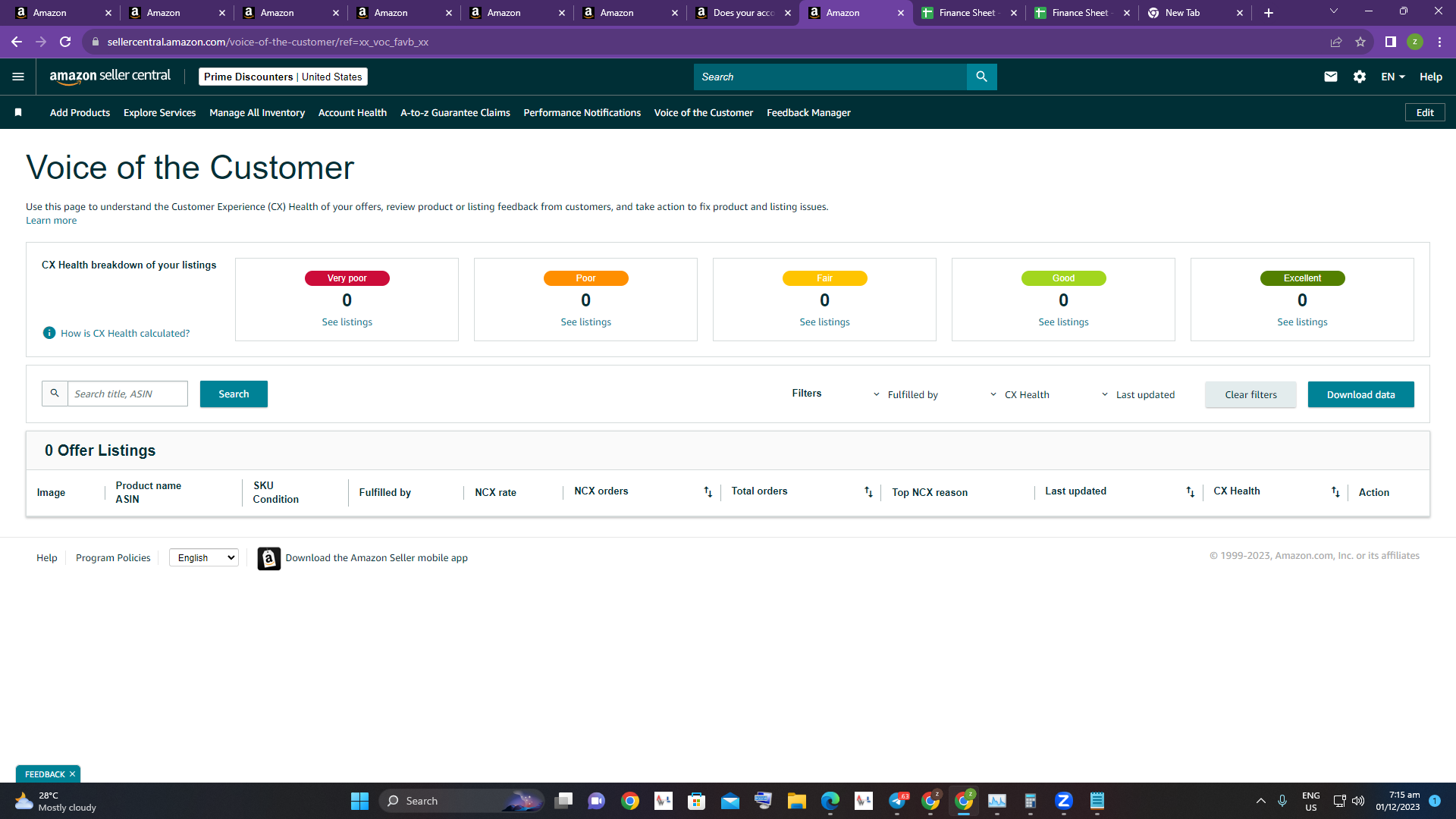Open the Help link in the top header
Screen dimensions: 1456x819
coord(1430,77)
